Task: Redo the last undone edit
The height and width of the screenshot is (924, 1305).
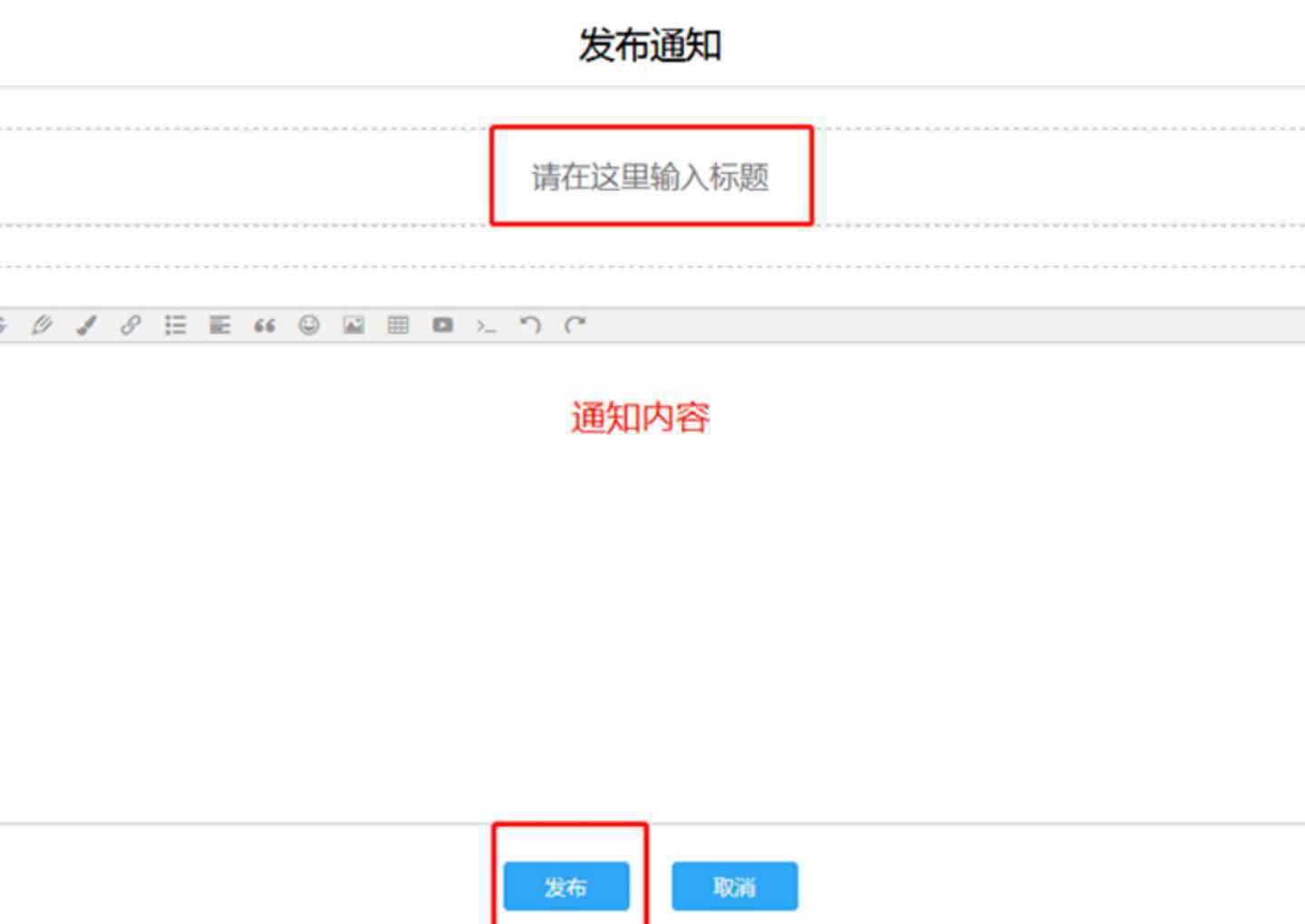Action: point(575,325)
